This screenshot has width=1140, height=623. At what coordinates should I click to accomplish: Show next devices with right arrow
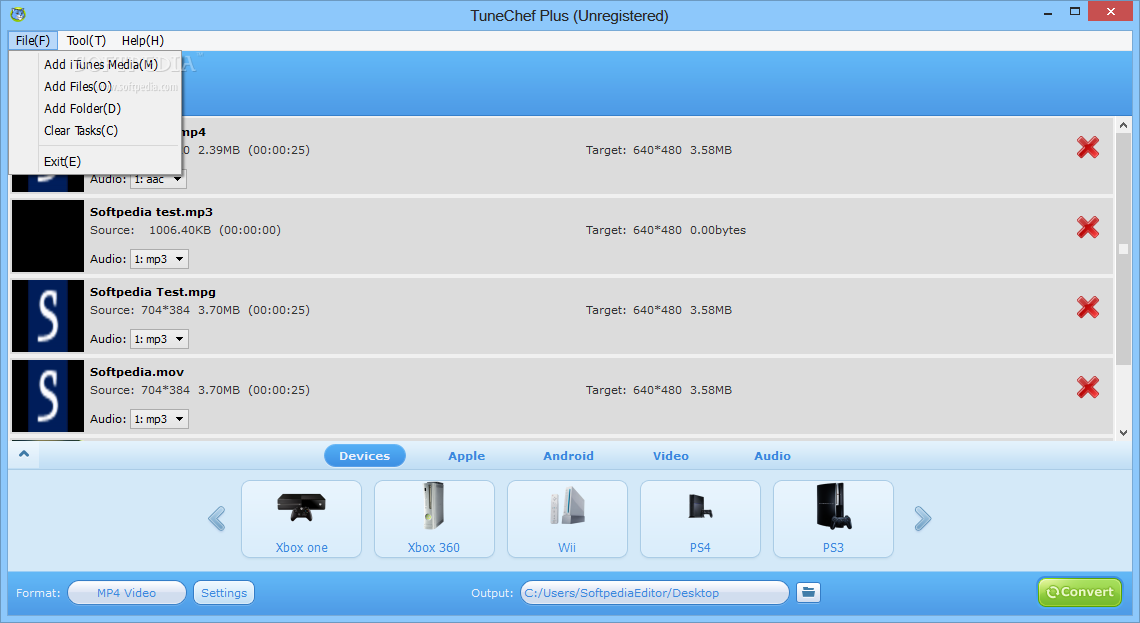(922, 518)
